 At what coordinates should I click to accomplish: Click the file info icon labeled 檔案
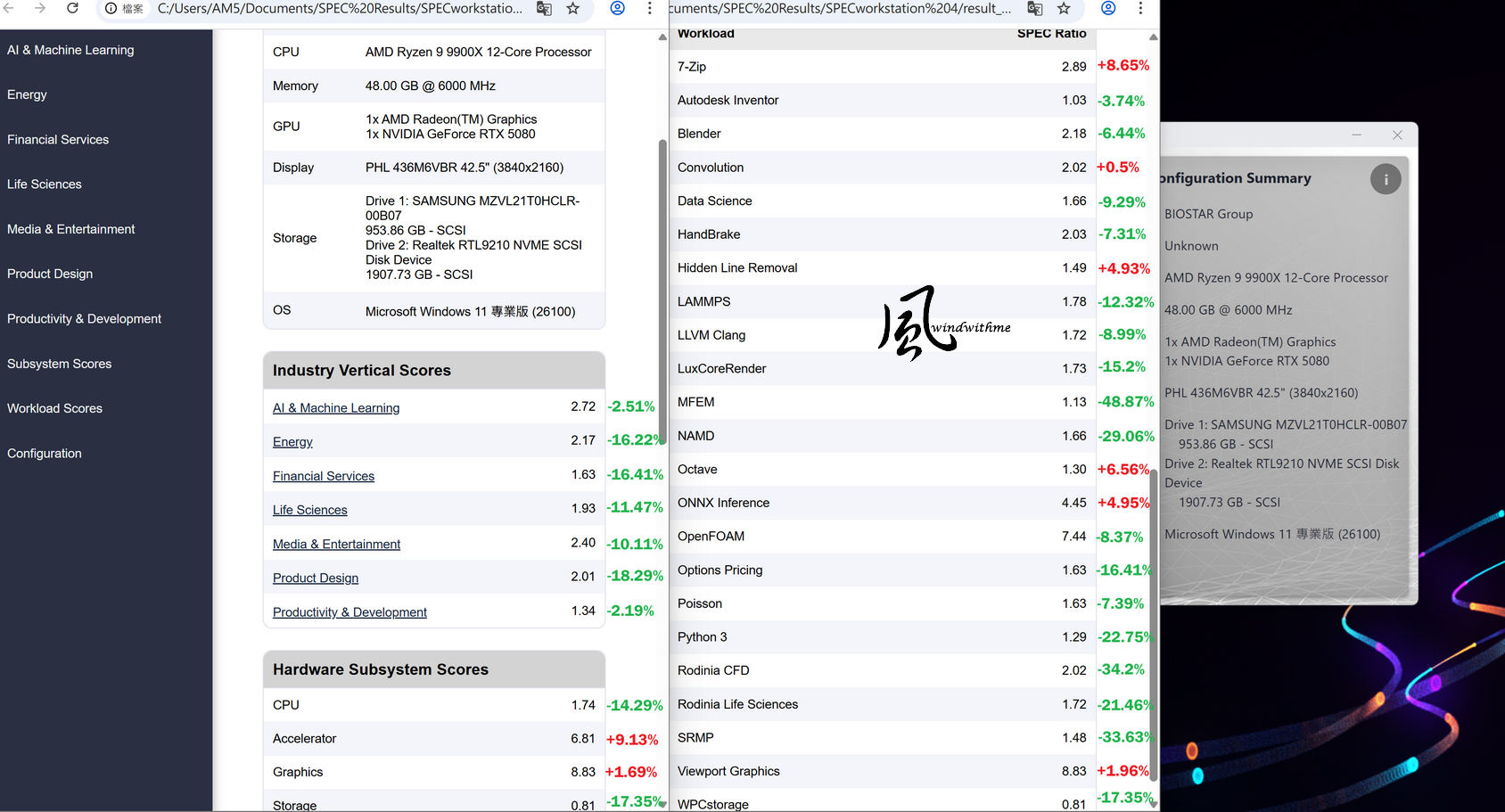click(x=123, y=8)
